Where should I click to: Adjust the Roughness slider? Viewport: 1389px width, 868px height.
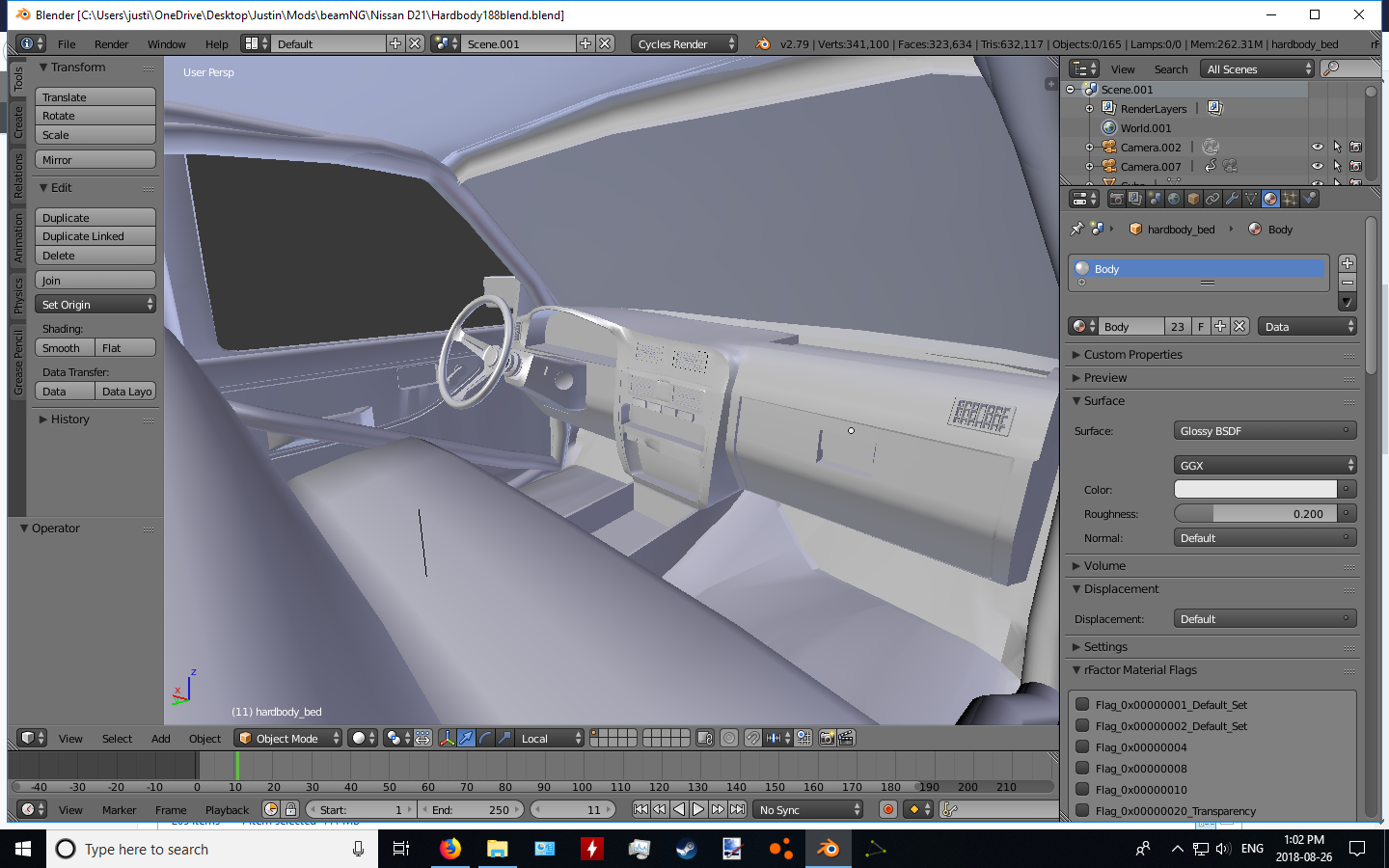click(1255, 514)
